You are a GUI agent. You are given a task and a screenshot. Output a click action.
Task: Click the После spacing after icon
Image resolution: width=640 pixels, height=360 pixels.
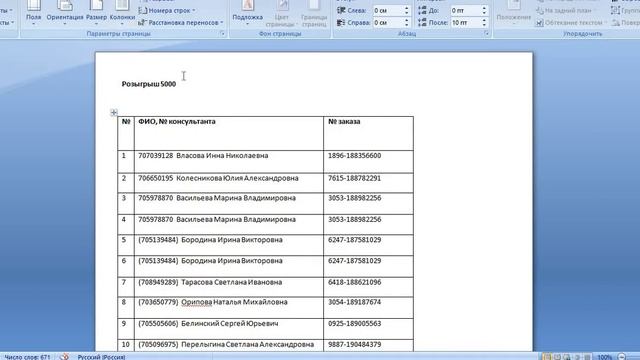coord(422,23)
